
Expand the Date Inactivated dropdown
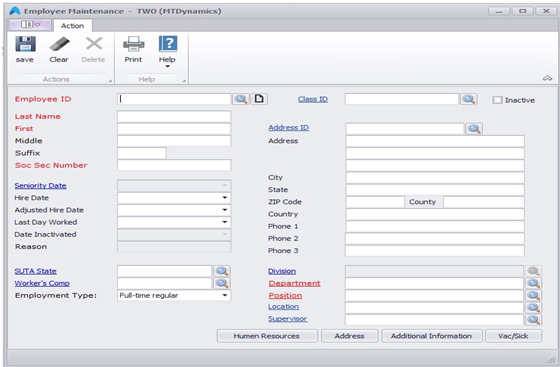pyautogui.click(x=225, y=234)
